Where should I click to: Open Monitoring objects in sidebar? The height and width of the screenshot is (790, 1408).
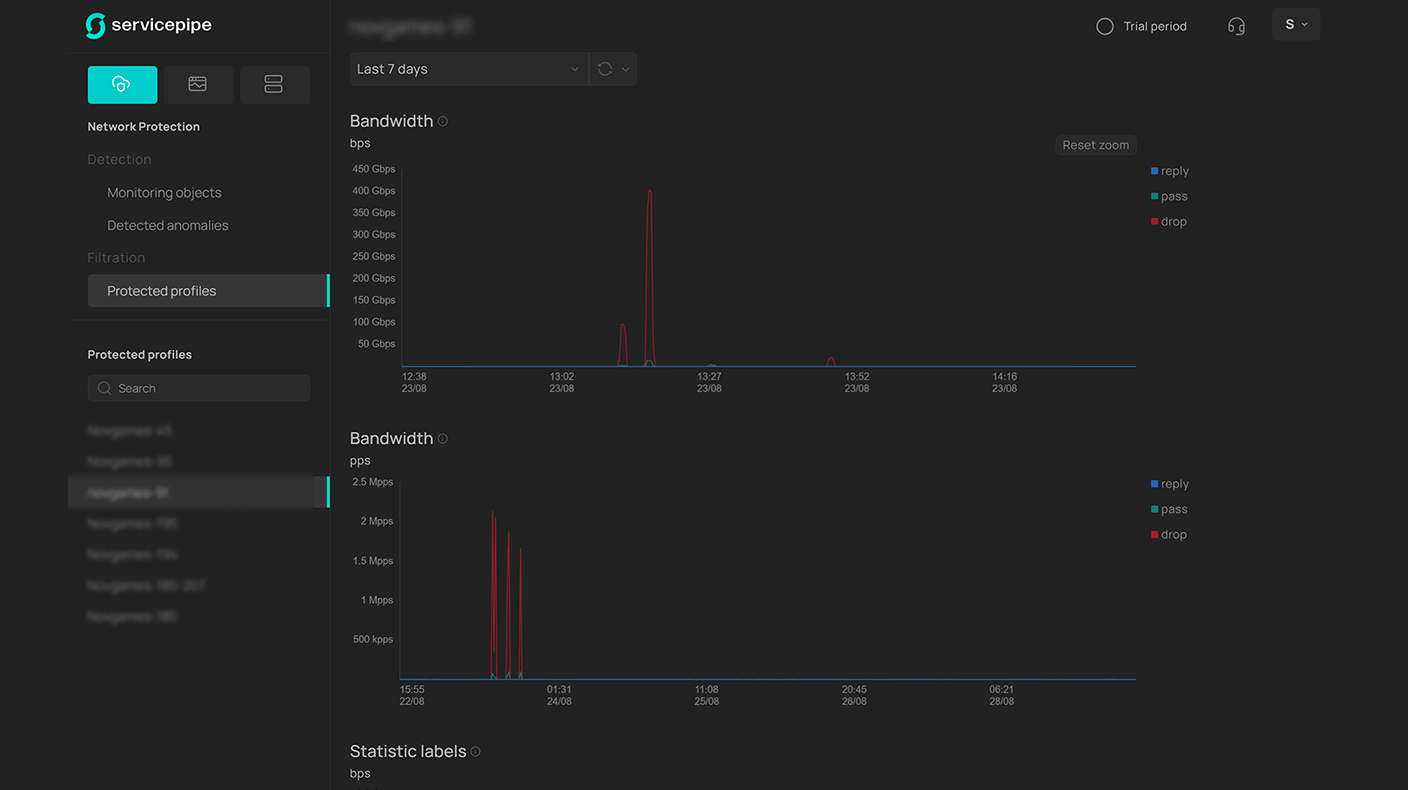pyautogui.click(x=164, y=193)
